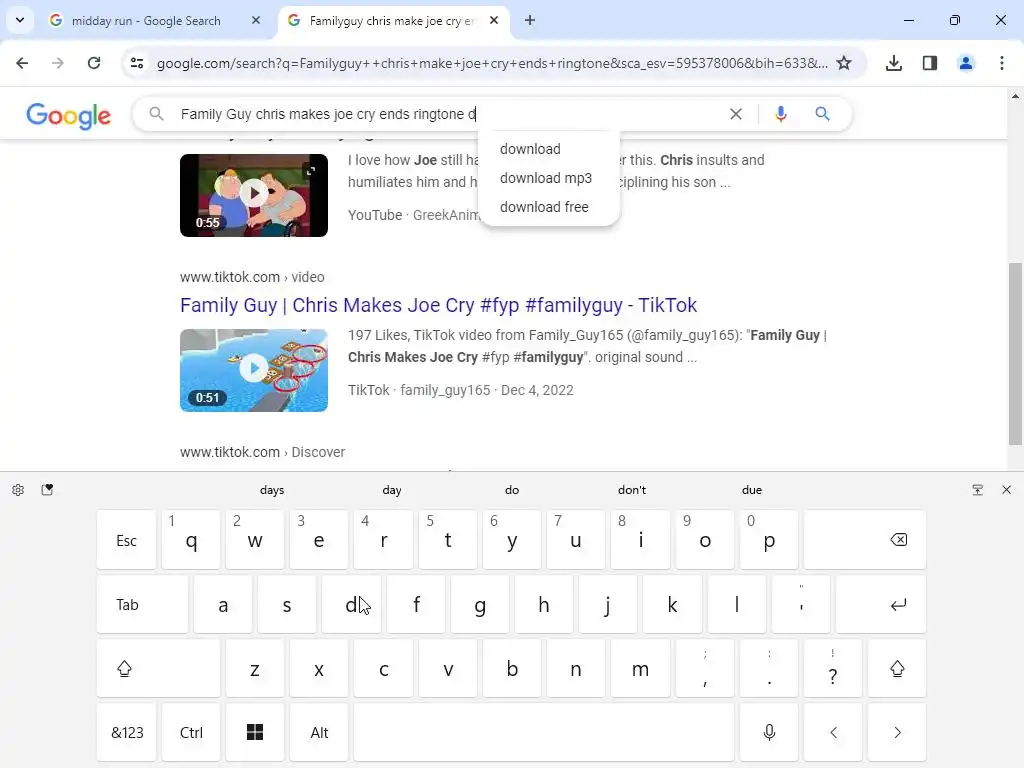Image resolution: width=1024 pixels, height=768 pixels.
Task: Click the browser address bar URL
Action: click(x=492, y=63)
